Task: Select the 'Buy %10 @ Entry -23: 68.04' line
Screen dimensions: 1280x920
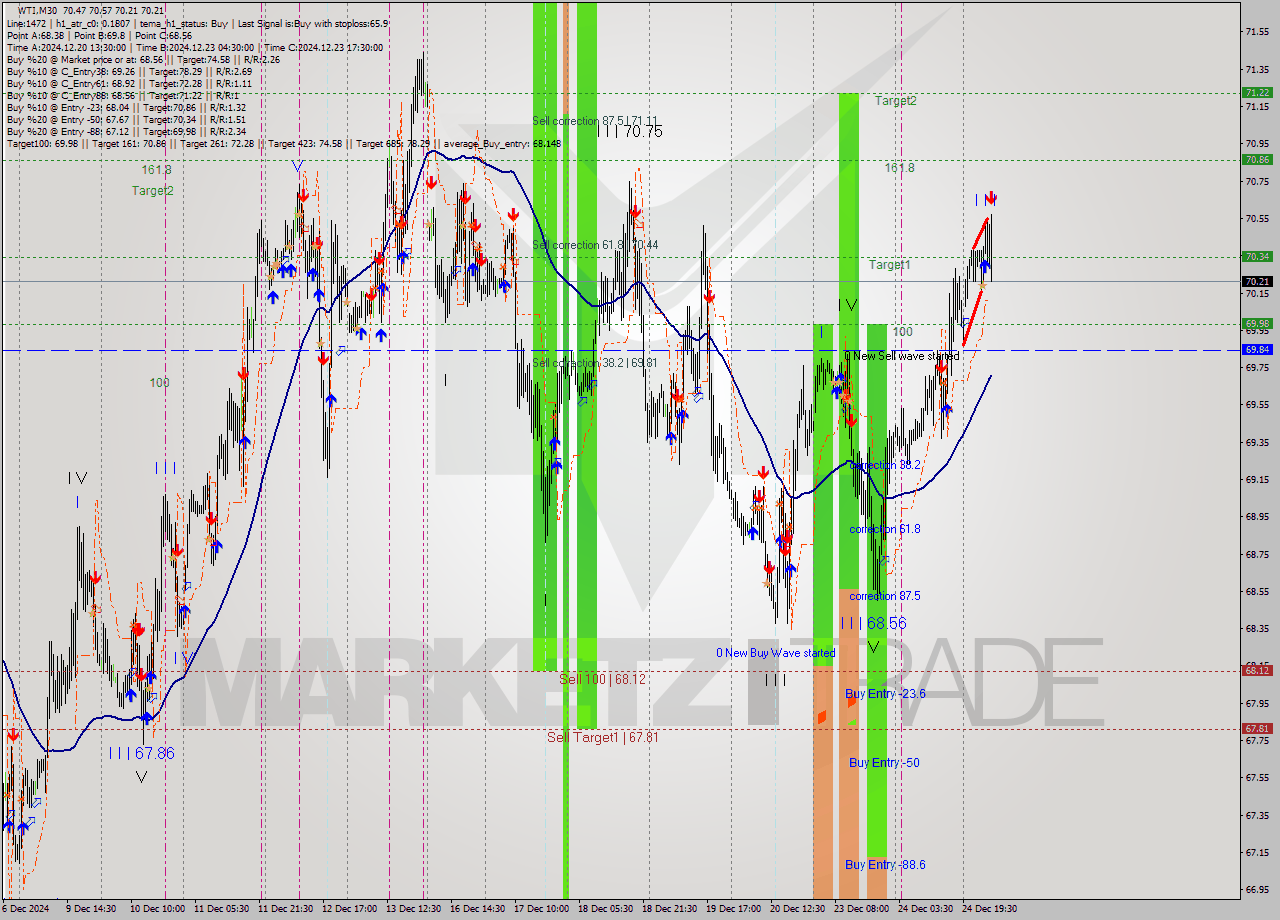Action: [126, 107]
